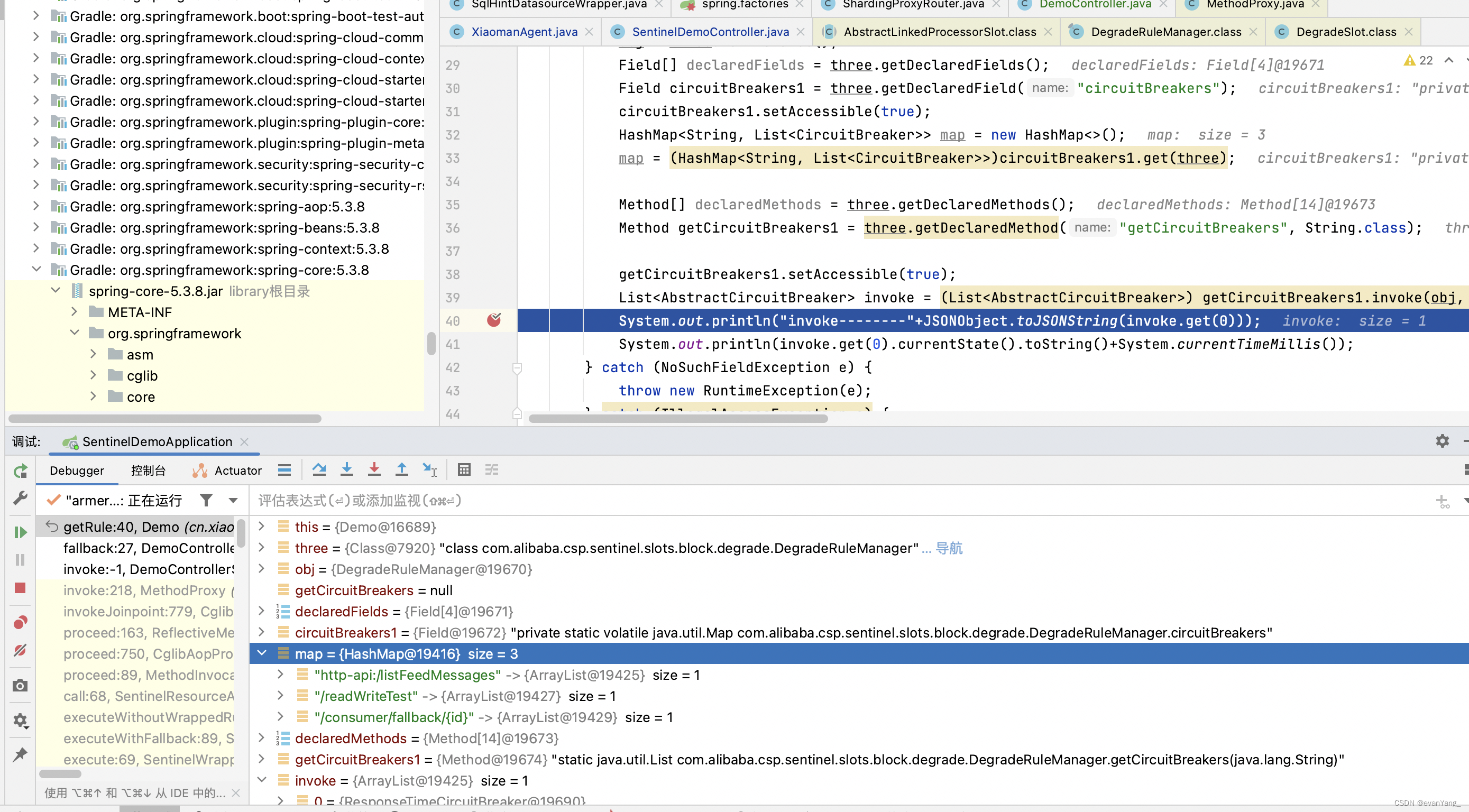Viewport: 1469px width, 812px height.
Task: Click the frames filter funnel icon
Action: click(x=206, y=500)
